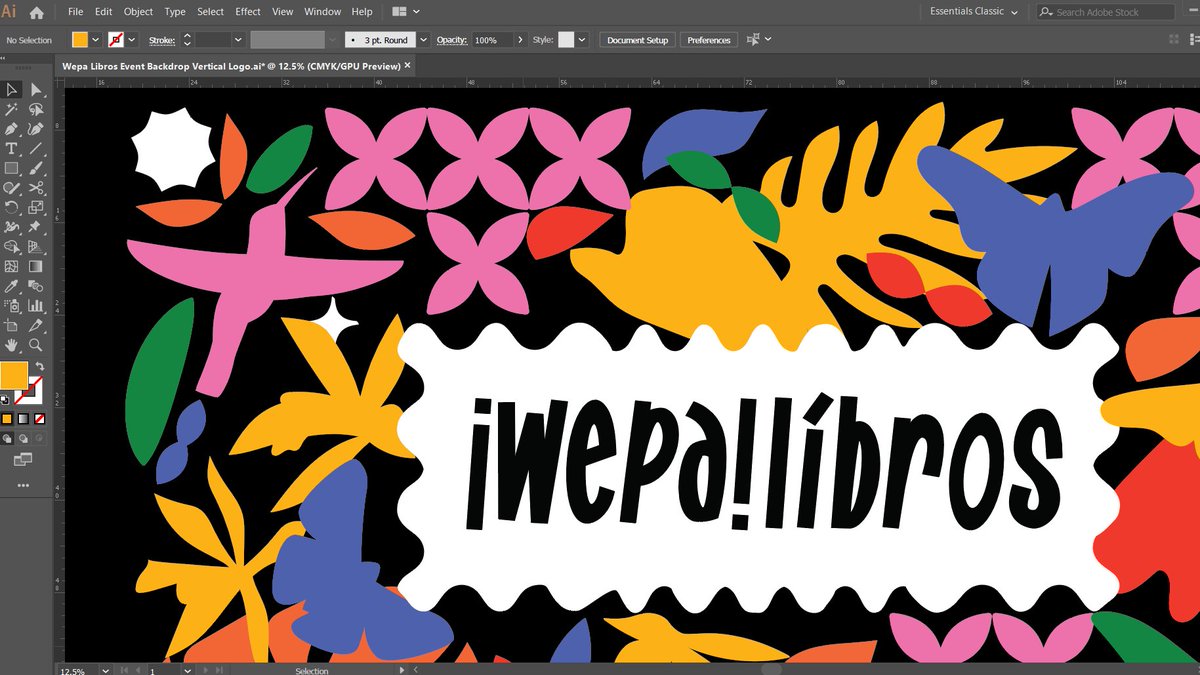This screenshot has height=675, width=1200.
Task: Select the Rotate tool
Action: 12,207
